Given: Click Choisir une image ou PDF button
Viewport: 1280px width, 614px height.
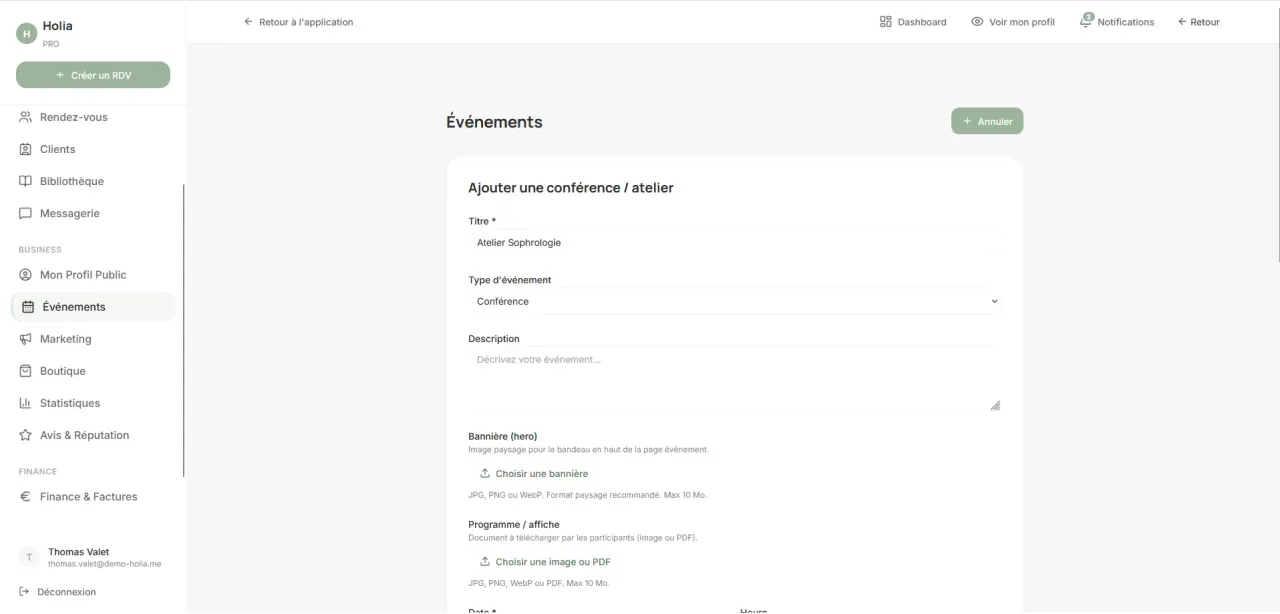Looking at the screenshot, I should point(545,562).
